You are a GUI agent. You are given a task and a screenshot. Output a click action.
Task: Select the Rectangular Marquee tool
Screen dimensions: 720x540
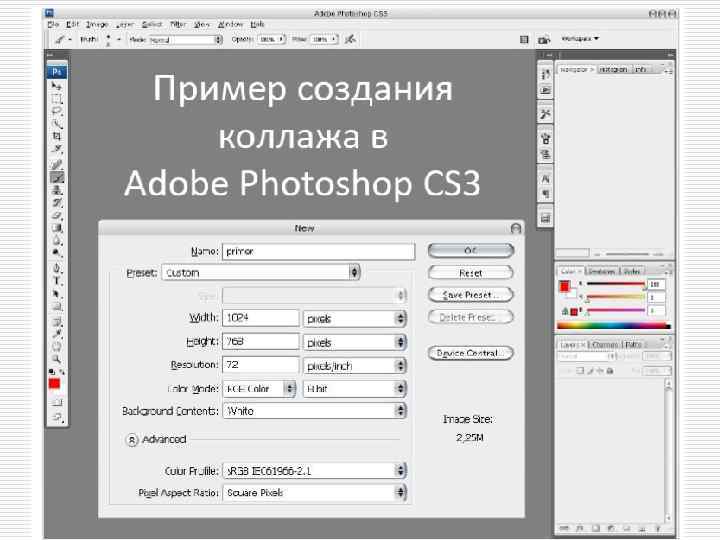56,98
